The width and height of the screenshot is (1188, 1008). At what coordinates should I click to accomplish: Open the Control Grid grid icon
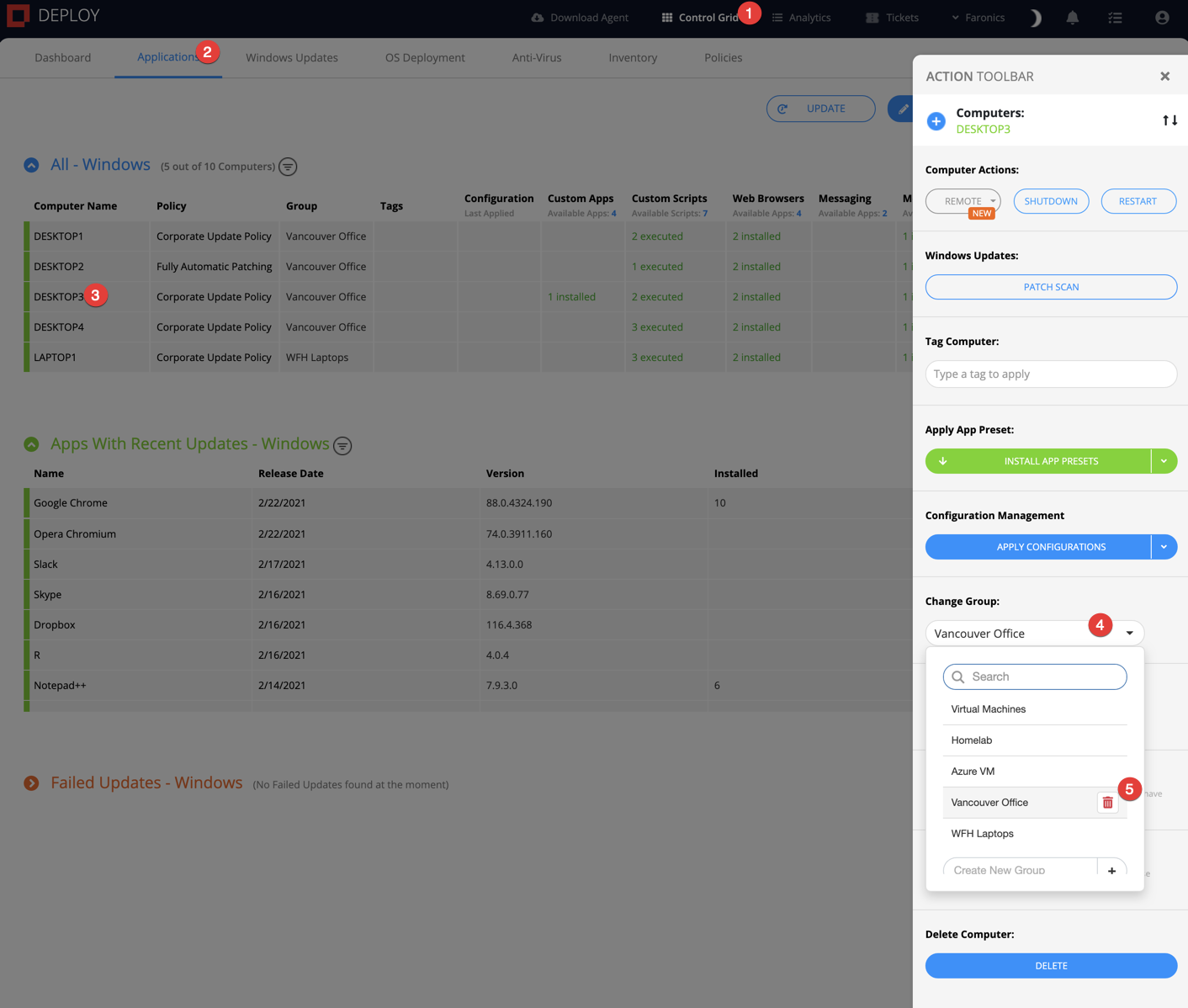coord(667,18)
